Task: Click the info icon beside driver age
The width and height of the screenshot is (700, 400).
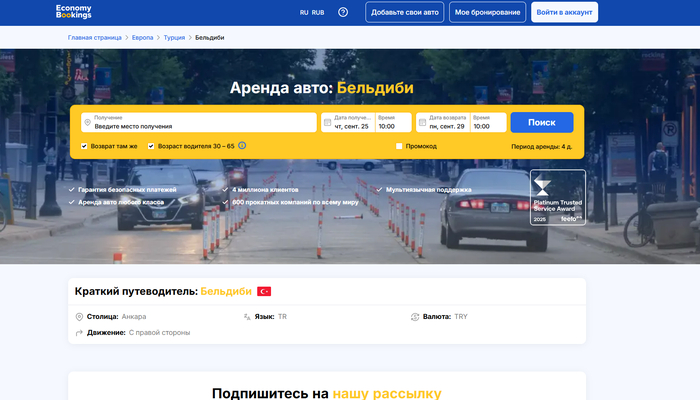Action: click(242, 146)
